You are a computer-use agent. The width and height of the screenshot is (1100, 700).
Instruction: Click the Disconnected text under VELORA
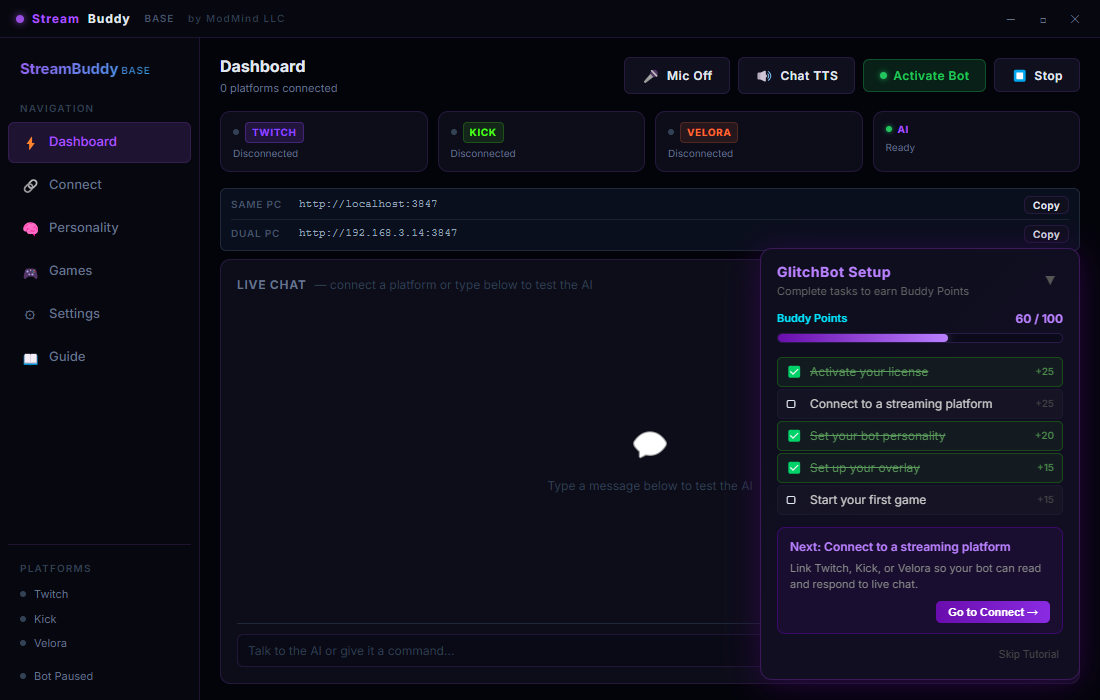(x=700, y=154)
